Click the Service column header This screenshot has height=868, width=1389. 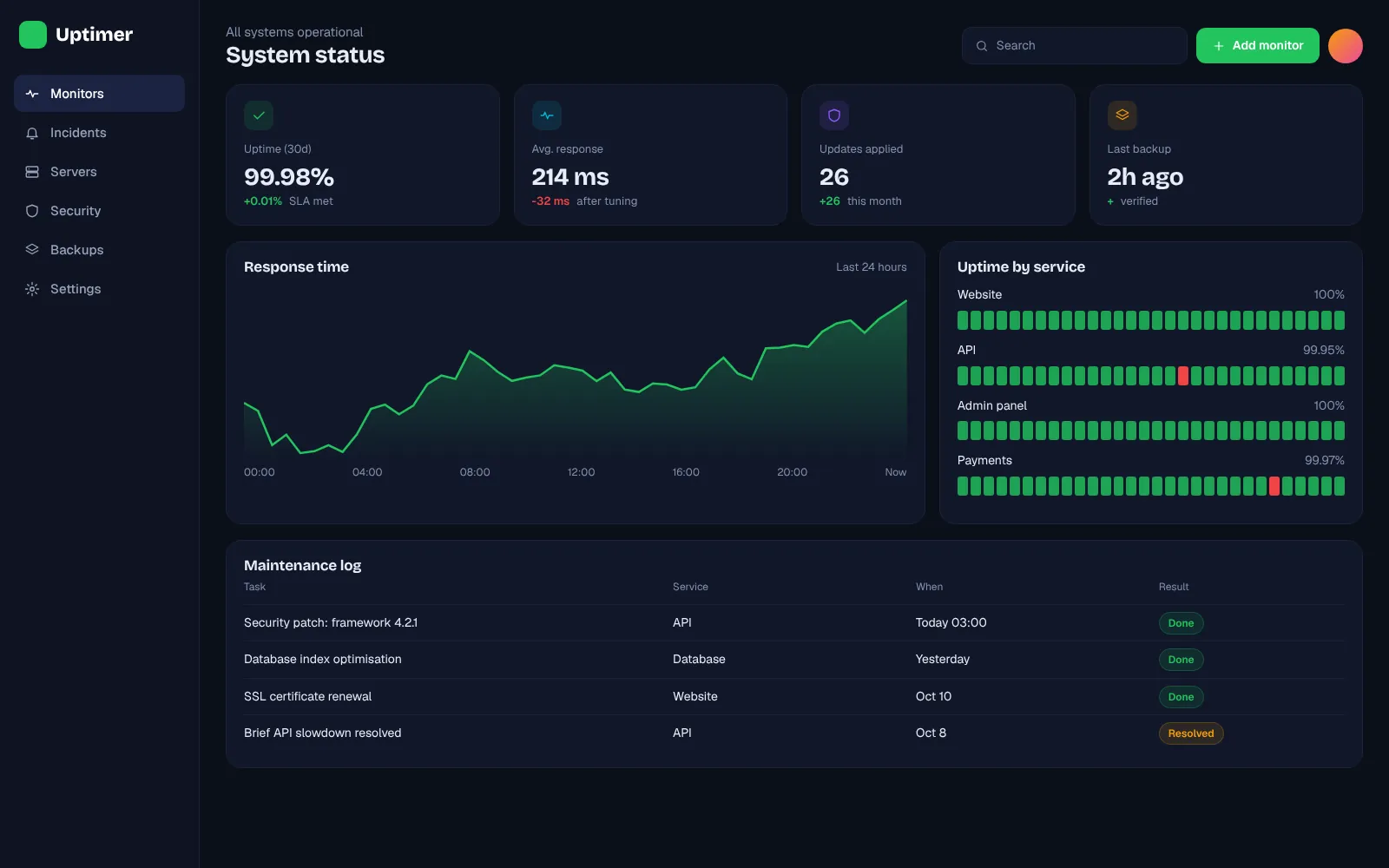(690, 587)
